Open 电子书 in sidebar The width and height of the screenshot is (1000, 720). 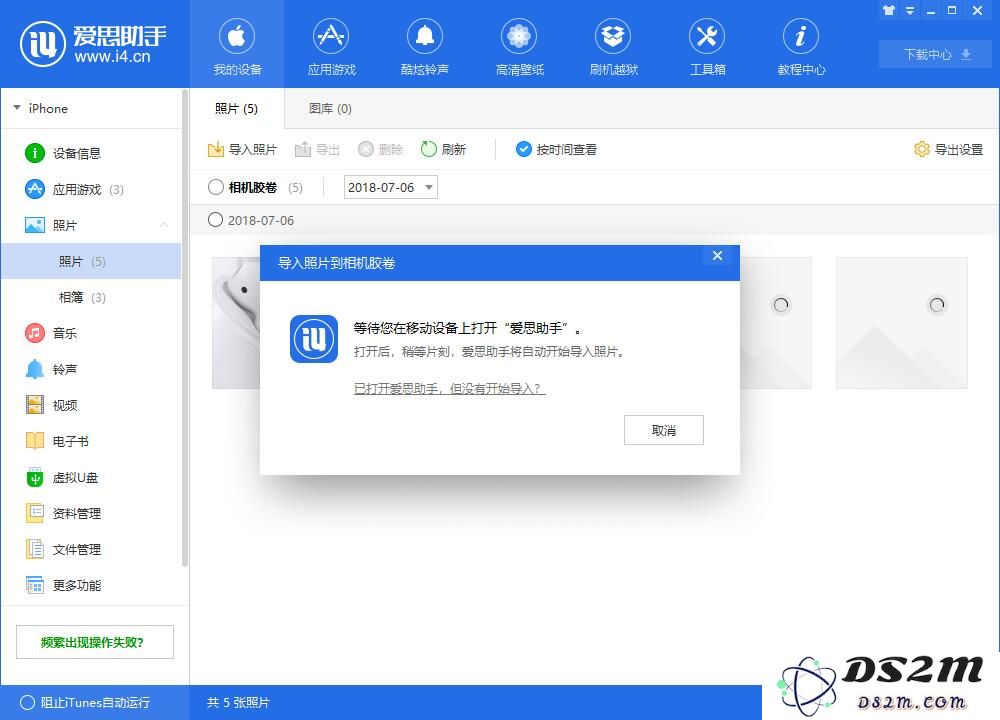[x=91, y=441]
